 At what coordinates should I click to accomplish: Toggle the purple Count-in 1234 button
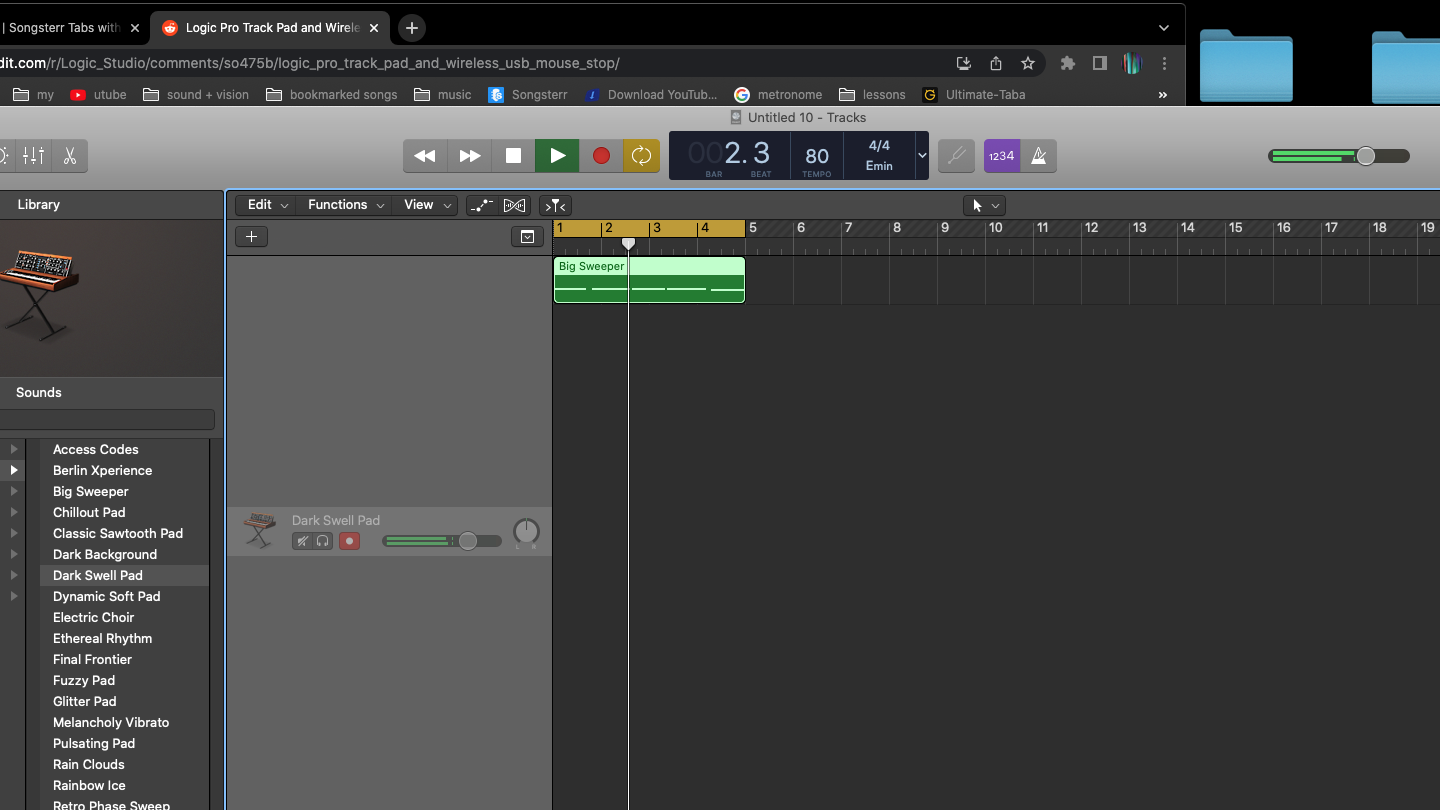pos(1002,156)
